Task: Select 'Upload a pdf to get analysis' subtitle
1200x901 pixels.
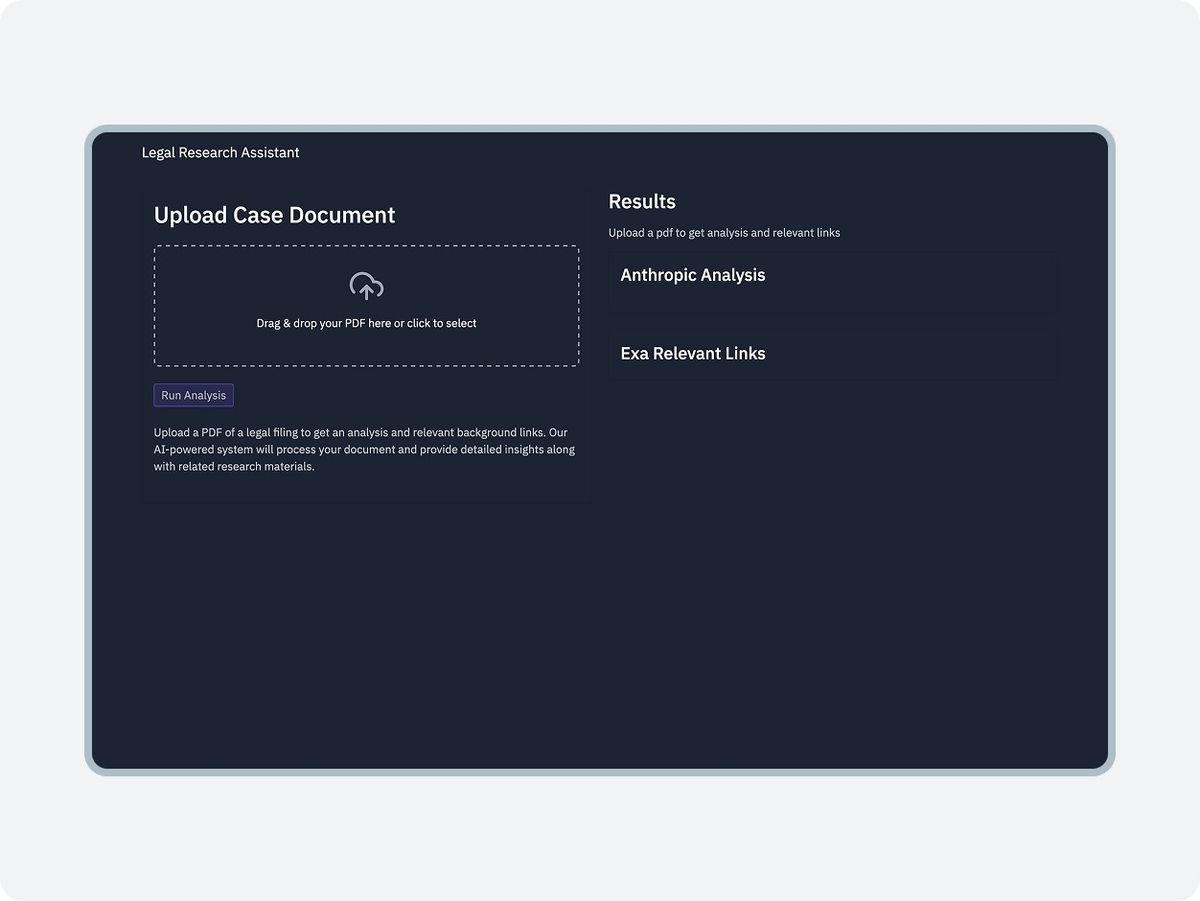Action: (x=724, y=232)
